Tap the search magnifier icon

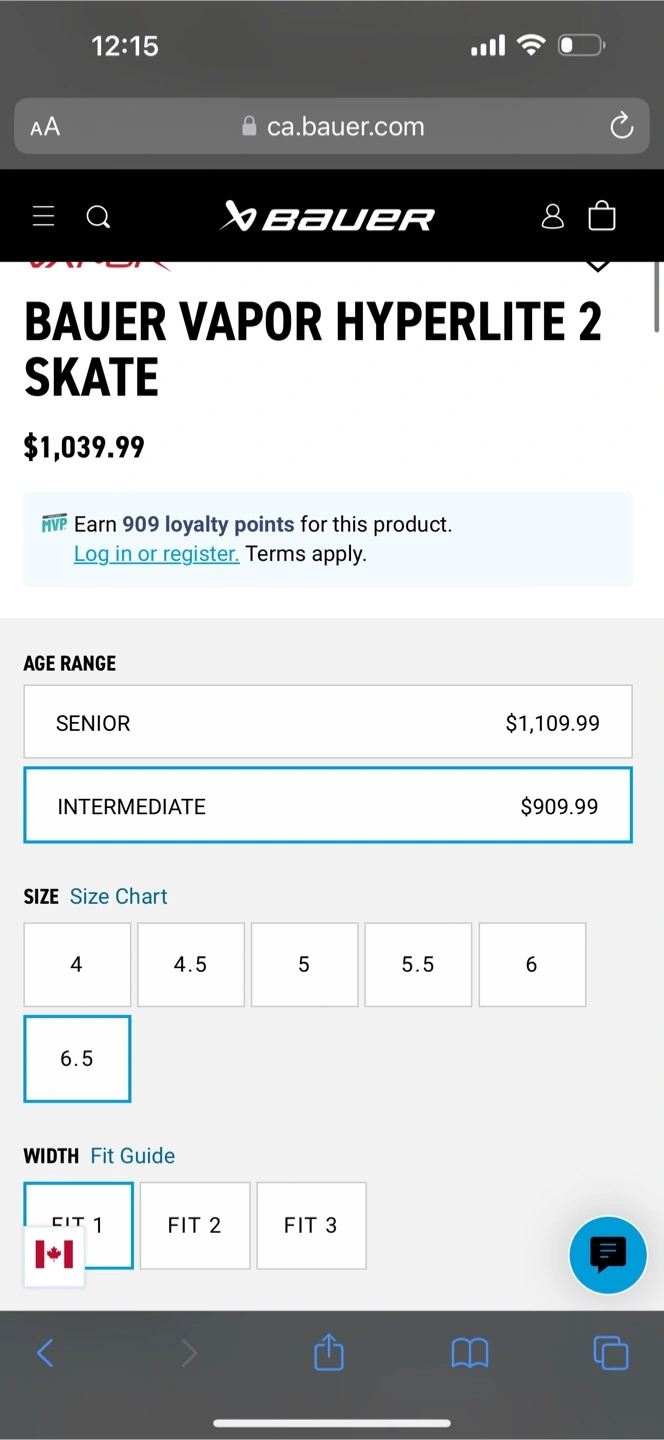98,217
